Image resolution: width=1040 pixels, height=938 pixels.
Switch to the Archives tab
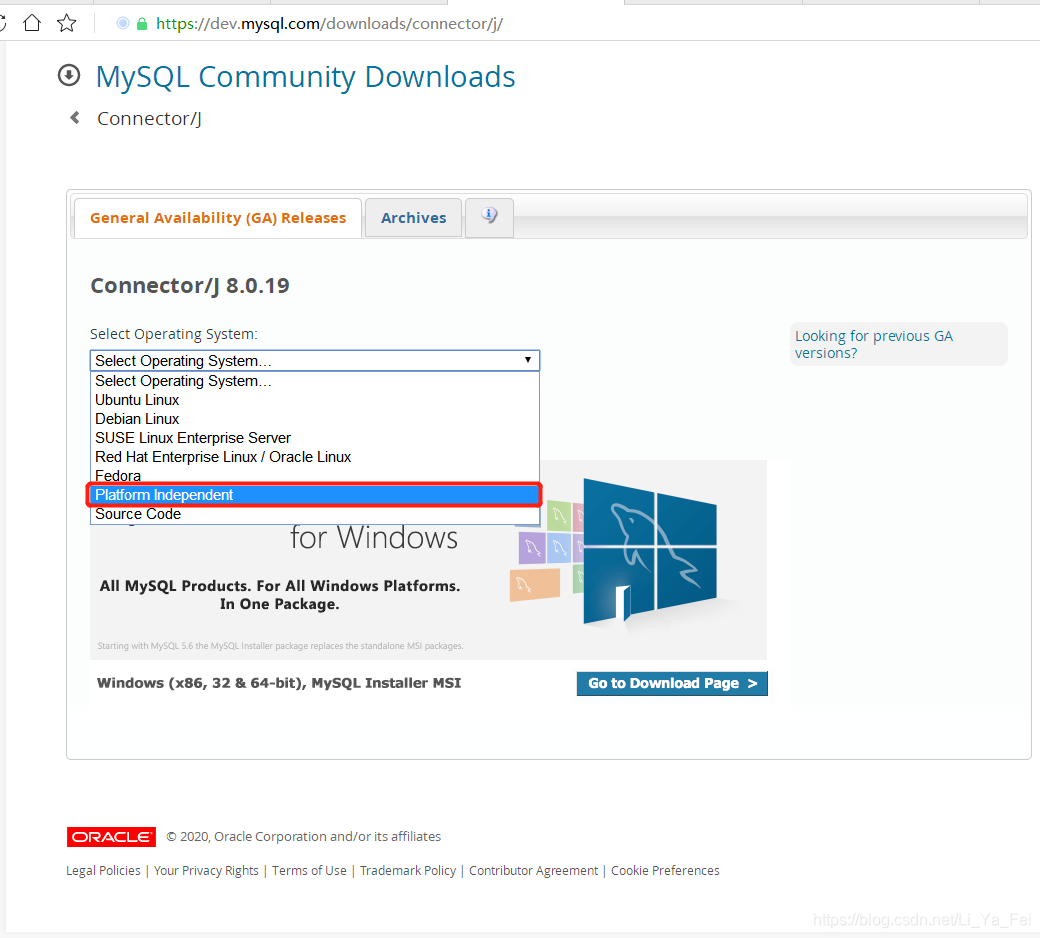click(413, 218)
